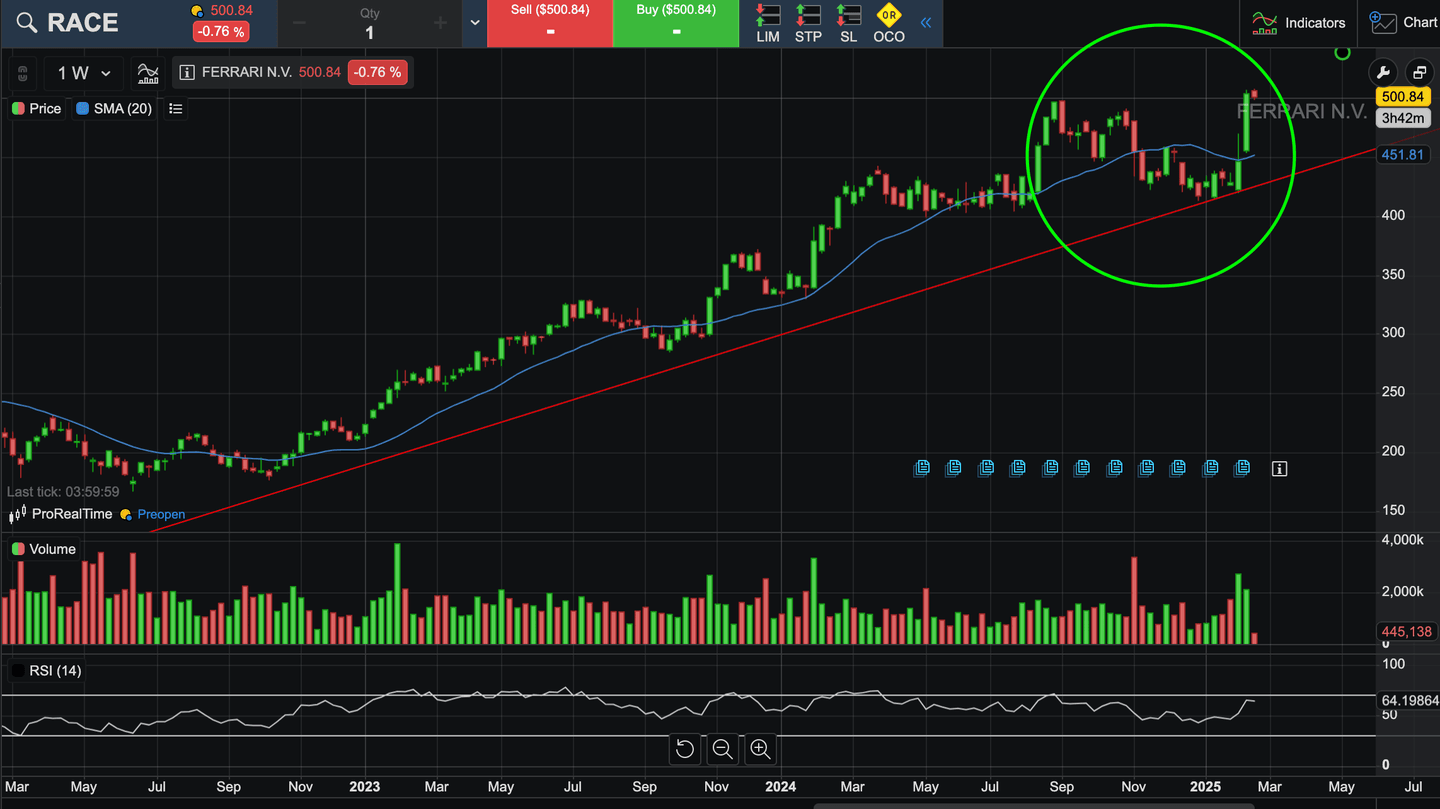Click the red Sell ($500.84) button
The width and height of the screenshot is (1440, 809).
click(x=550, y=23)
